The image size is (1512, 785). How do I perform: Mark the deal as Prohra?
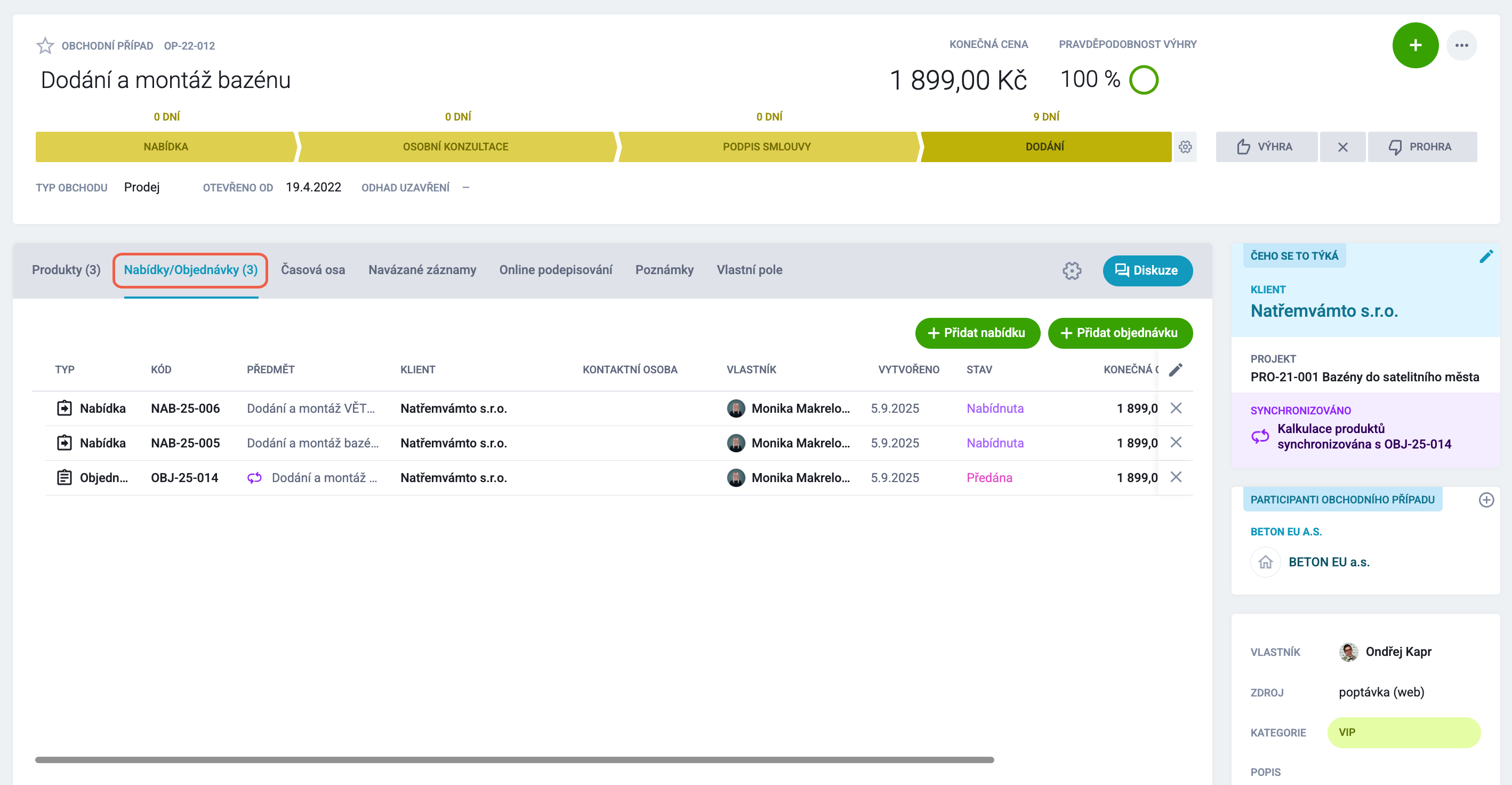[1421, 147]
